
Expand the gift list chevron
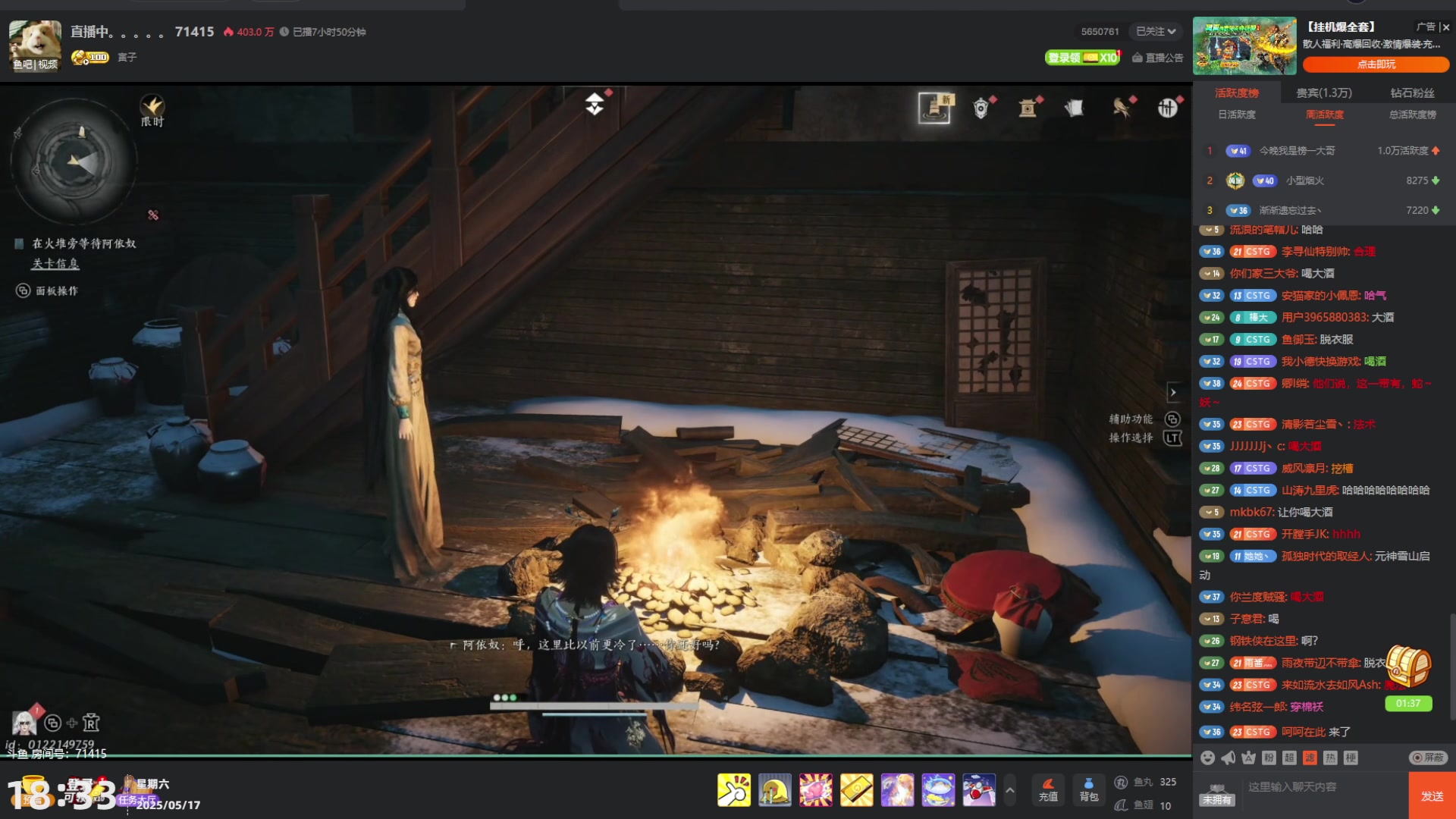(x=1010, y=790)
